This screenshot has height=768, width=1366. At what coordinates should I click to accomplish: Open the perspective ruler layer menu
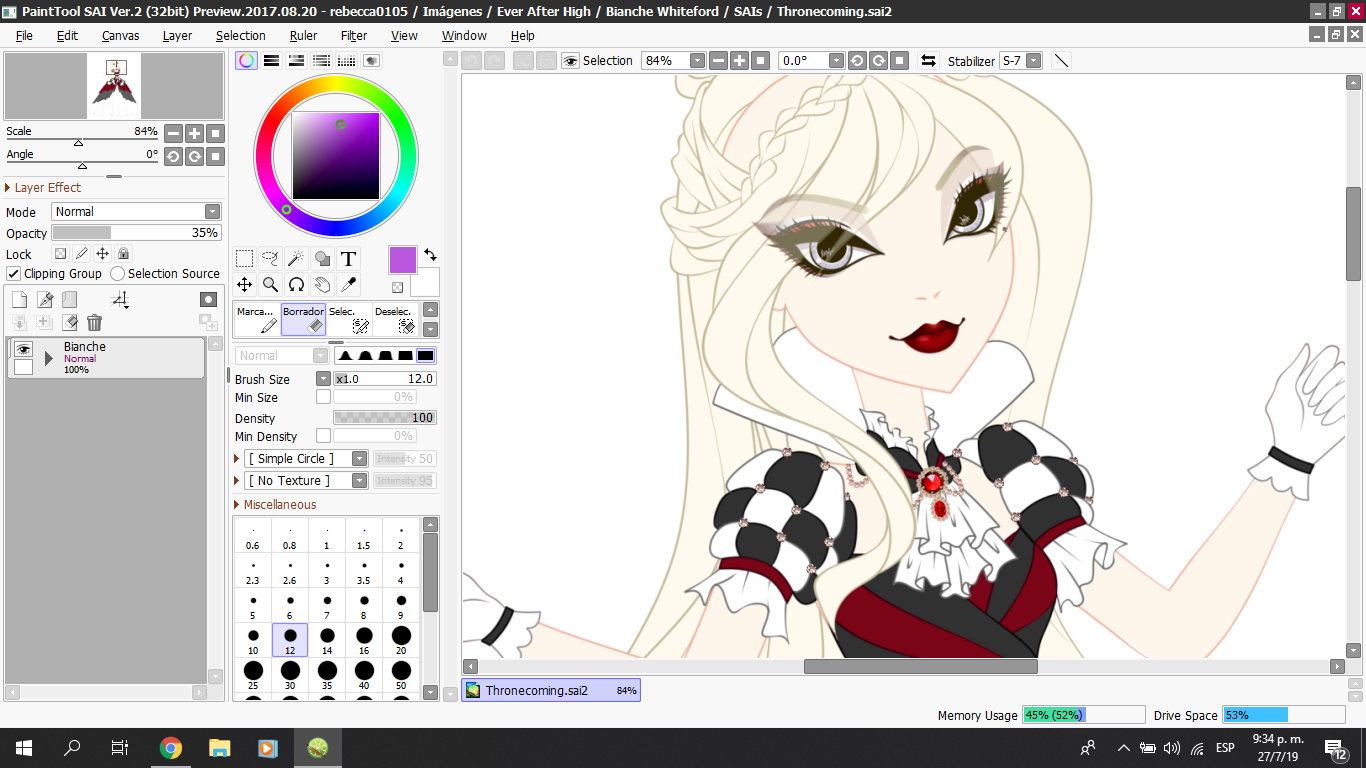click(x=120, y=299)
